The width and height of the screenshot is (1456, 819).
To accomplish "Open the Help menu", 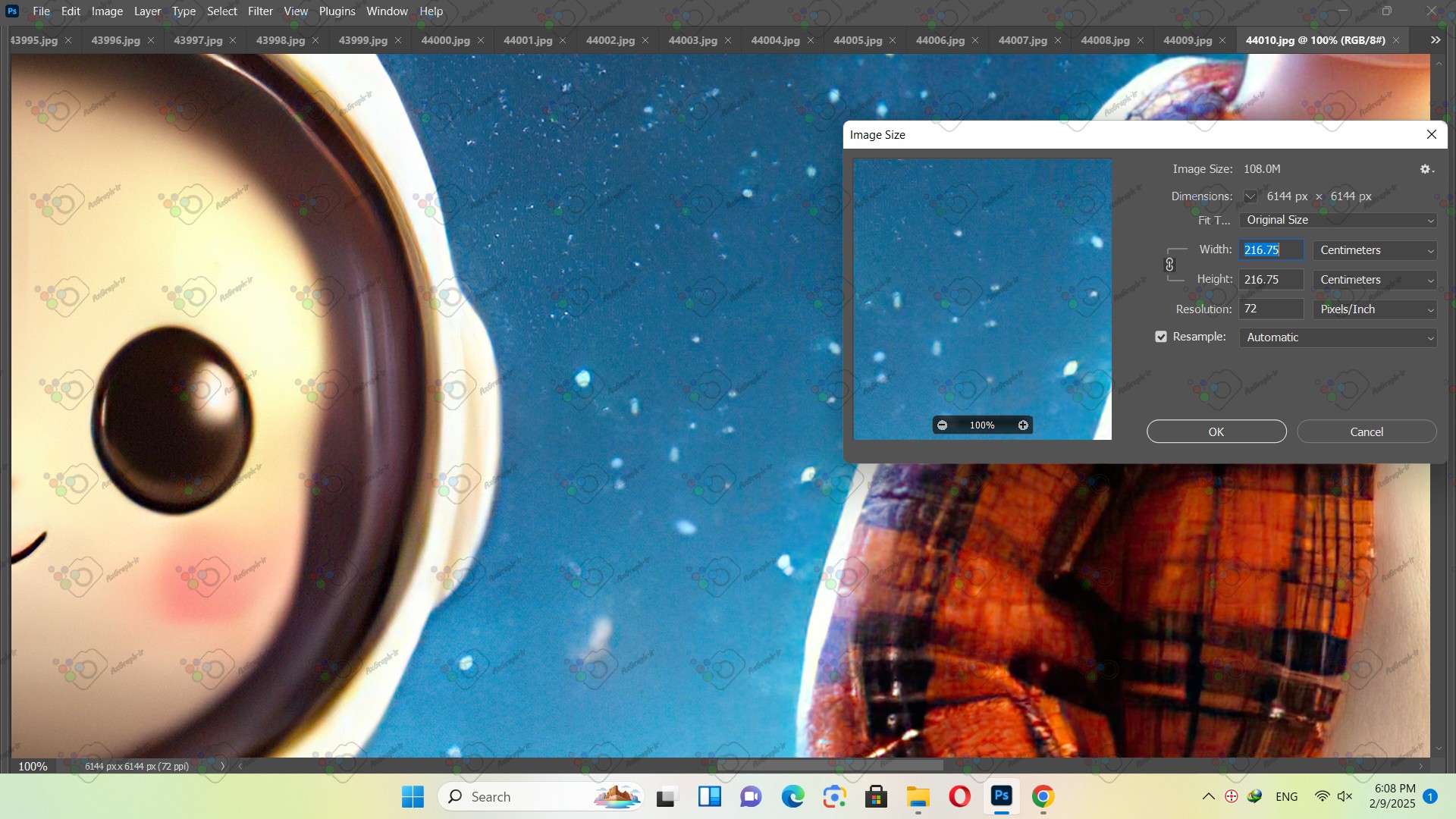I will coord(431,11).
